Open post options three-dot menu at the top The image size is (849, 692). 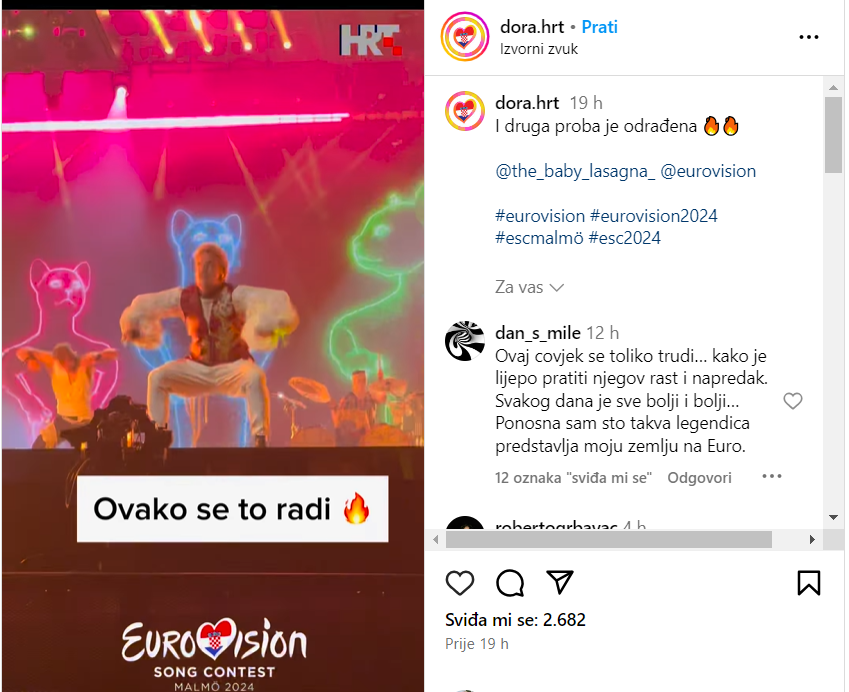(809, 37)
